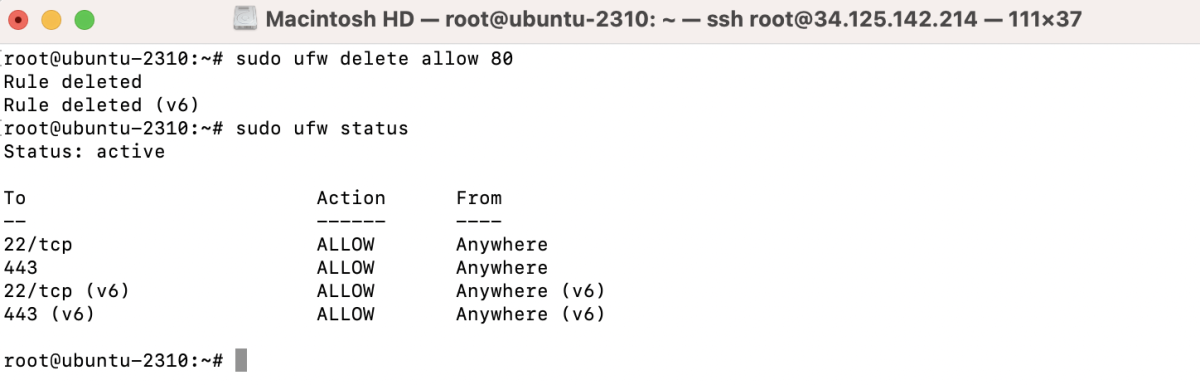Screen dimensions: 1200x385
Task: Click the 'Status: active' output line
Action: pos(84,152)
